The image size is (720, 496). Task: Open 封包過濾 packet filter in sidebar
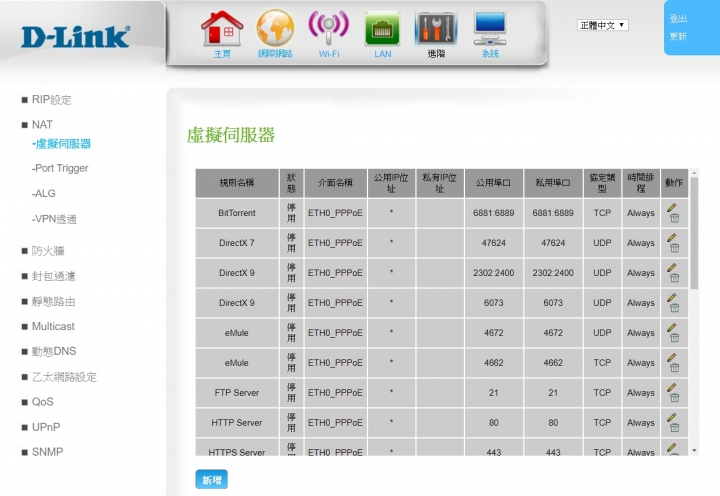coord(53,276)
